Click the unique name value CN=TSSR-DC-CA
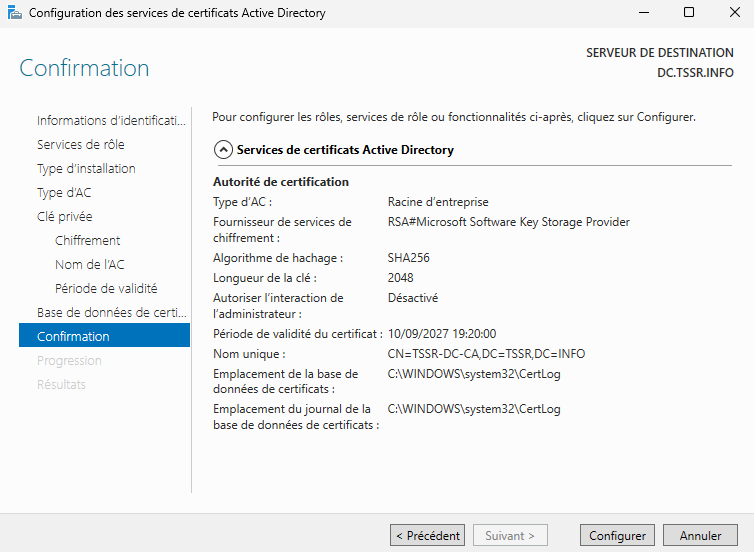The height and width of the screenshot is (552, 754). (x=486, y=354)
